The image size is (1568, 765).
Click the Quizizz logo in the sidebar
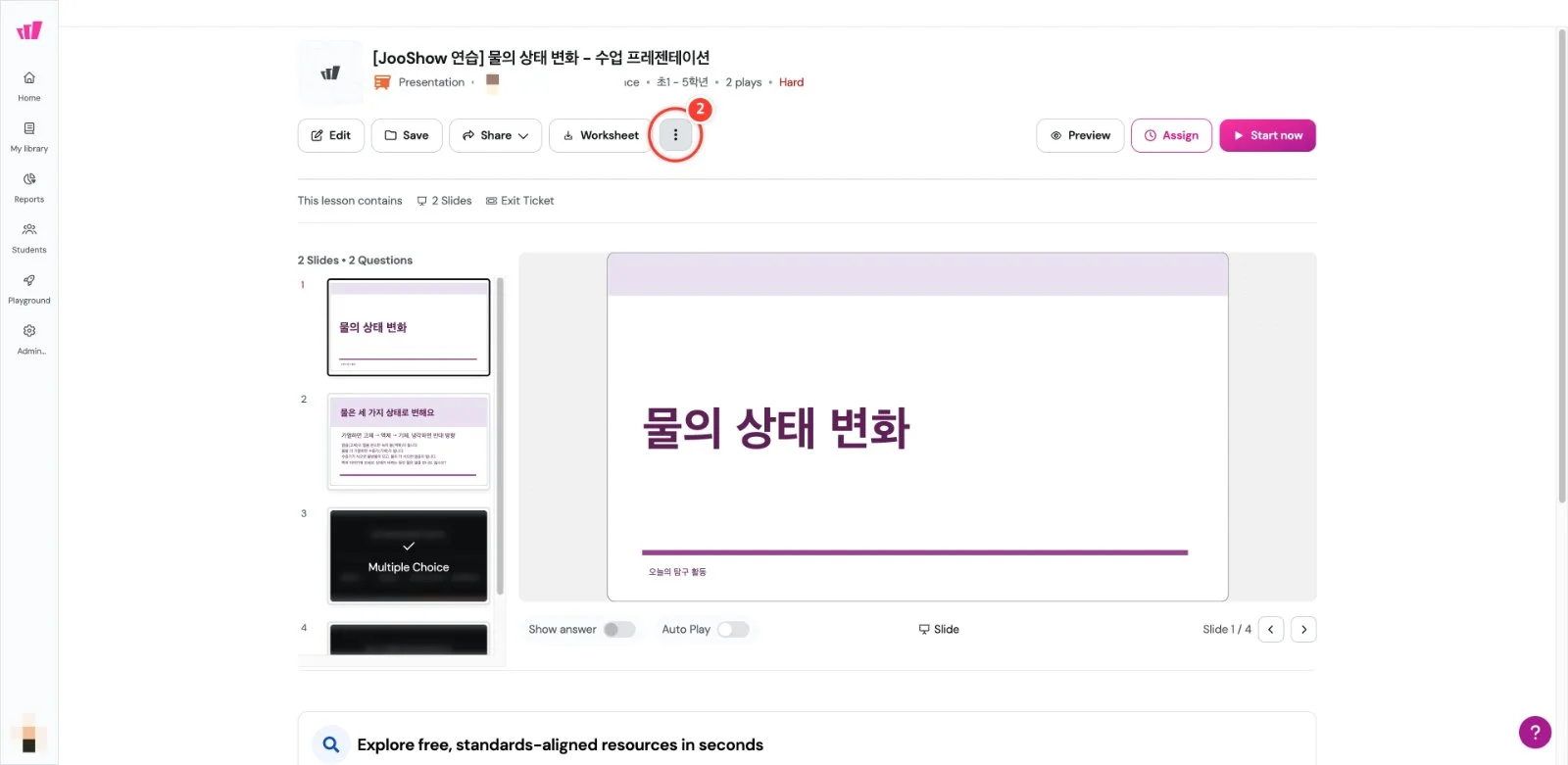click(x=29, y=30)
